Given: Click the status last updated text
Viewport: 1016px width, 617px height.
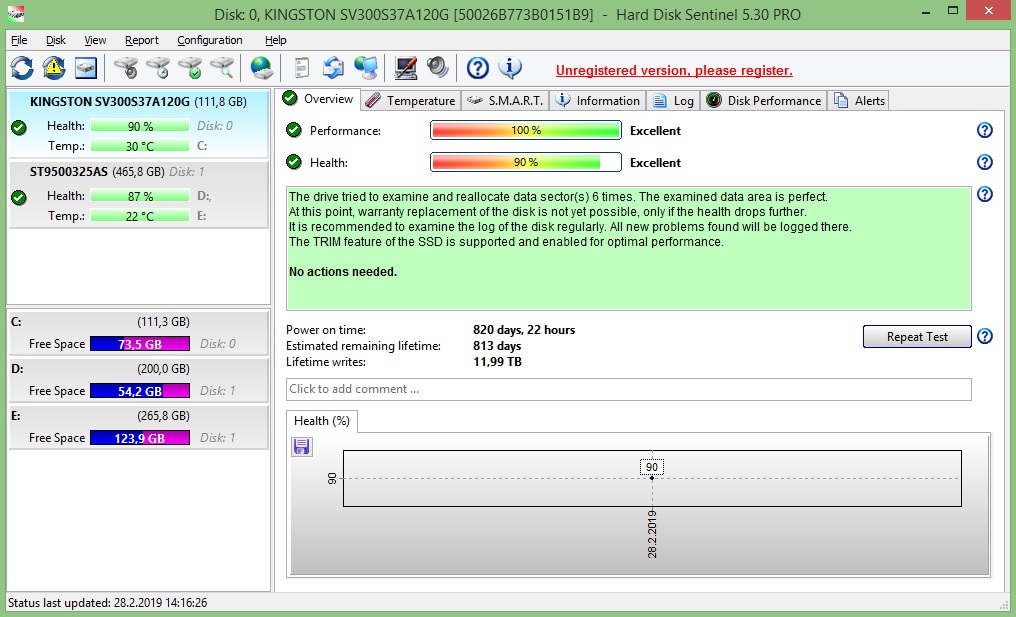Looking at the screenshot, I should [108, 603].
